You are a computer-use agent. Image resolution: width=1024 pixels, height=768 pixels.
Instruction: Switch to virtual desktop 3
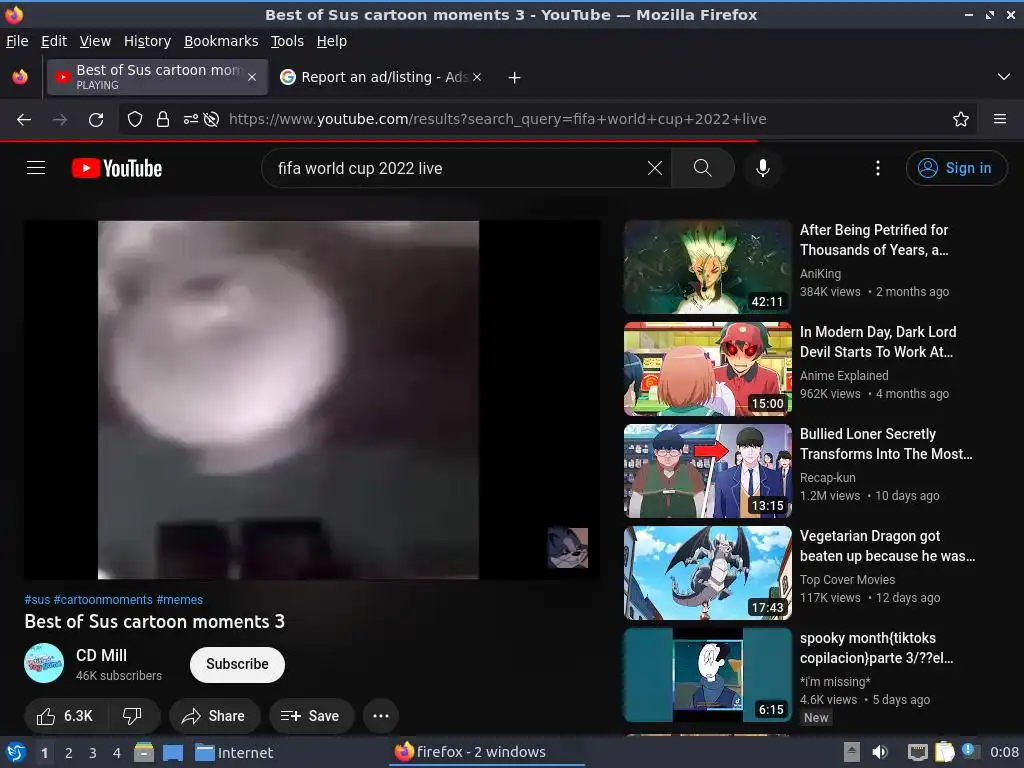coord(93,753)
